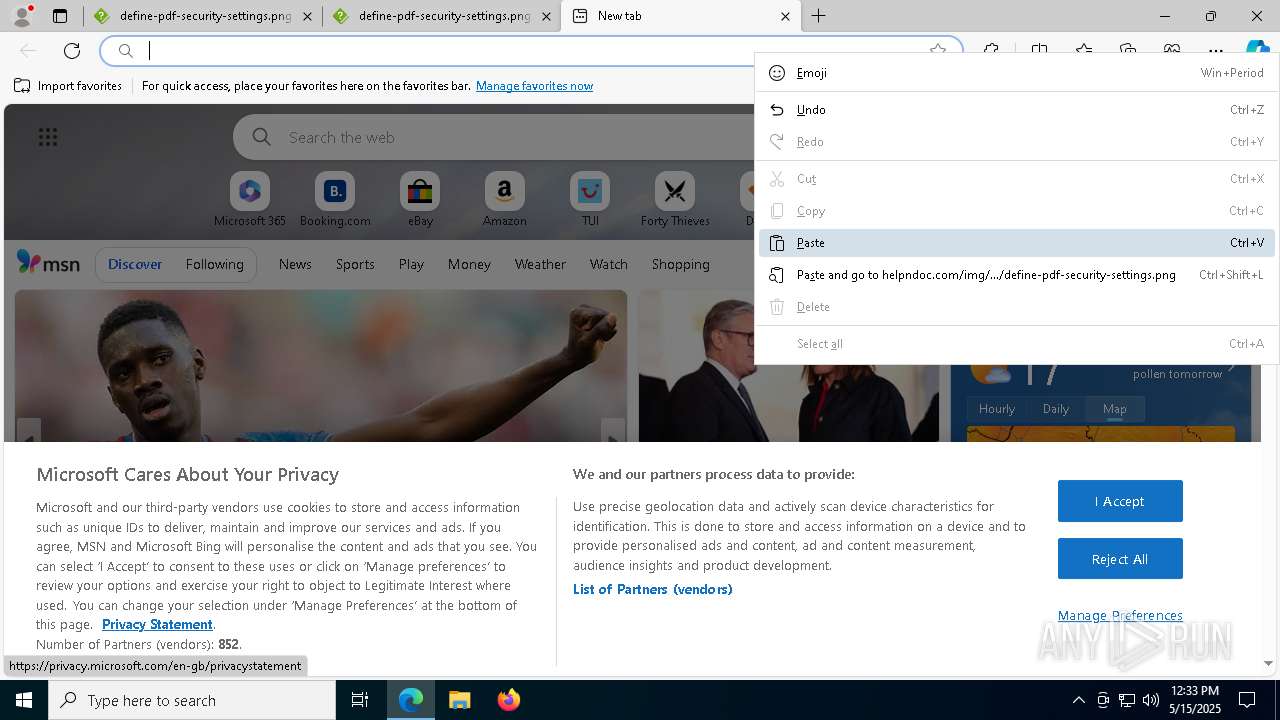This screenshot has width=1280, height=720.
Task: Select Emoji in context menu
Action: pyautogui.click(x=1017, y=73)
